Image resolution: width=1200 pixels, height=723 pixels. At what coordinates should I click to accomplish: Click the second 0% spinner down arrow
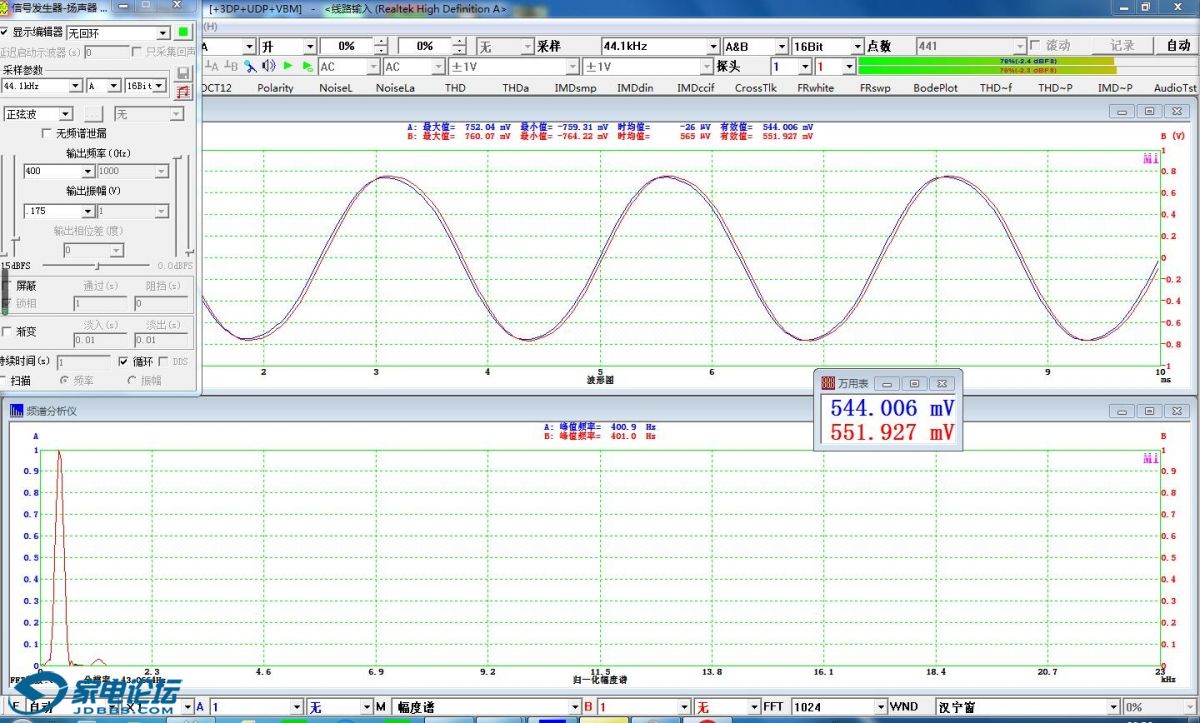(x=458, y=51)
